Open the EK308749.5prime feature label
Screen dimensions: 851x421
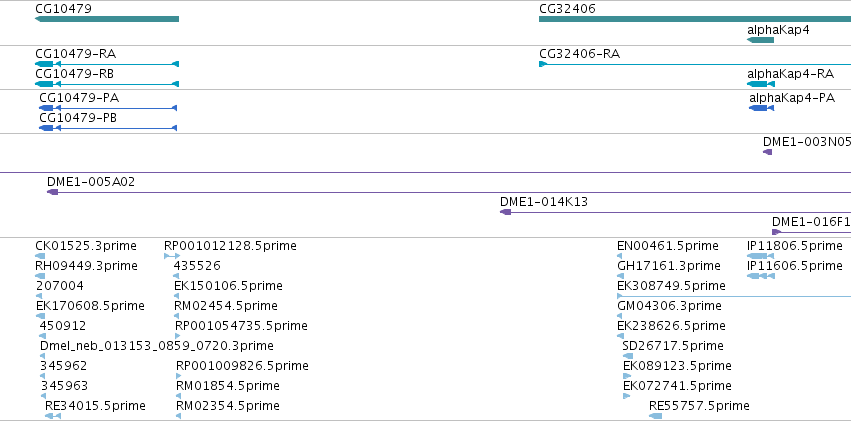[671, 285]
